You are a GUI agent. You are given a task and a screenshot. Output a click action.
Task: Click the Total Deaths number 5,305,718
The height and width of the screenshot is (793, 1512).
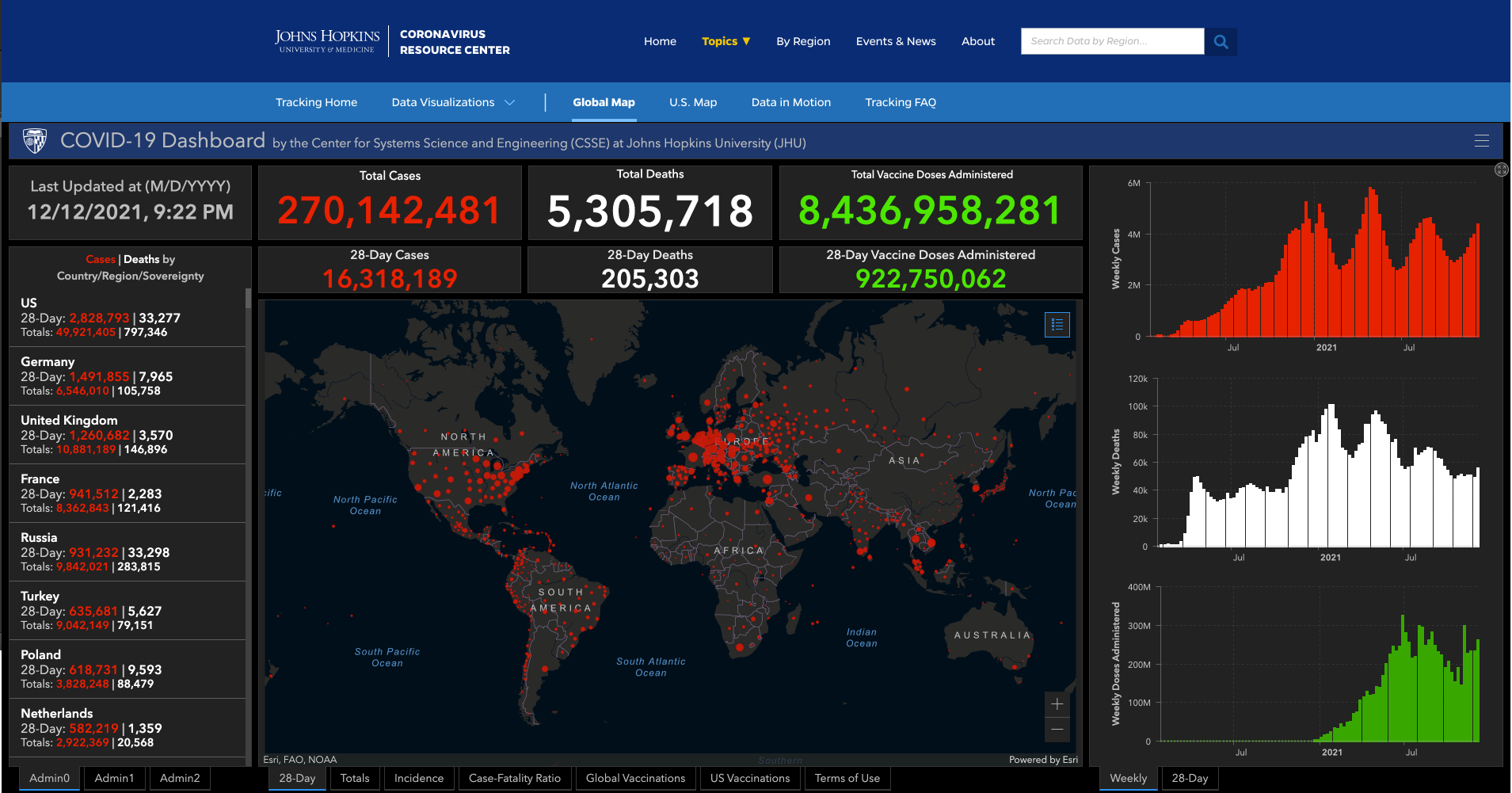pyautogui.click(x=650, y=211)
